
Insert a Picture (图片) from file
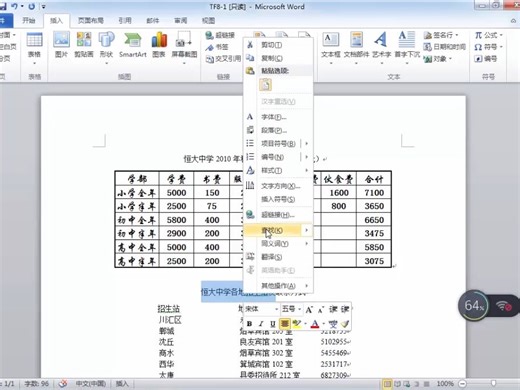tap(62, 45)
